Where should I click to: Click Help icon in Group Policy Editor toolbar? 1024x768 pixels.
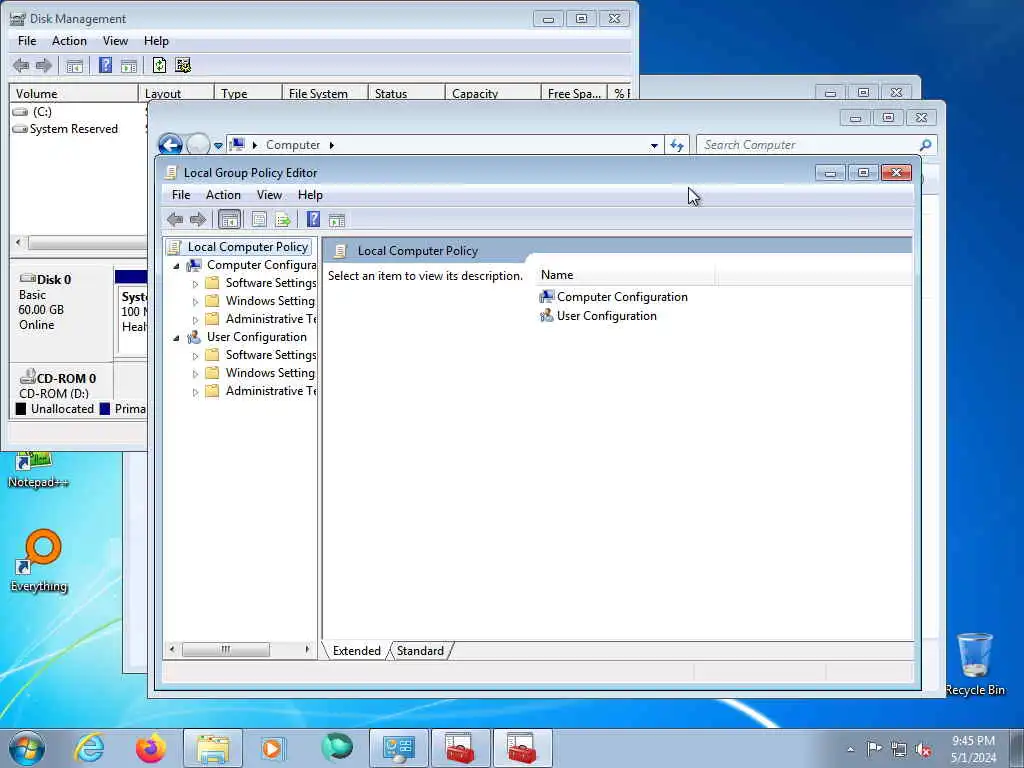[x=313, y=220]
